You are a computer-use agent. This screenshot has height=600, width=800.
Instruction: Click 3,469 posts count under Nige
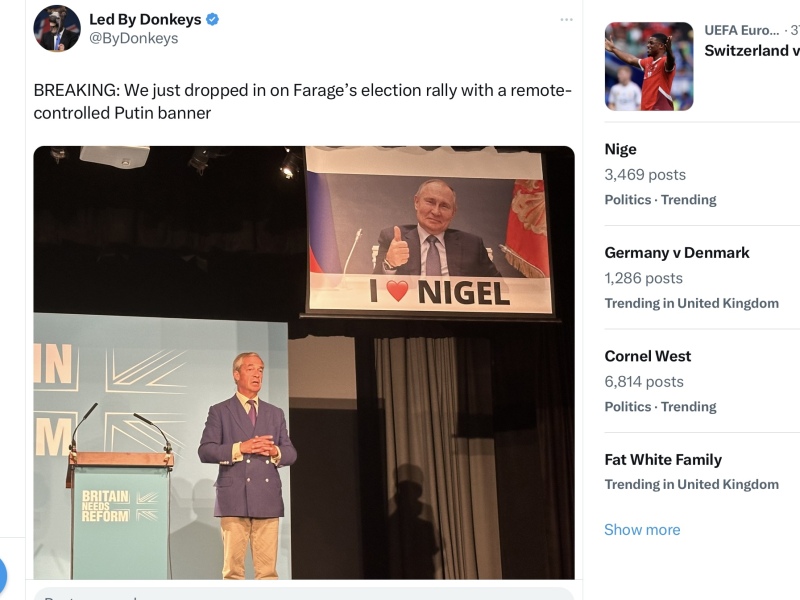coord(645,174)
